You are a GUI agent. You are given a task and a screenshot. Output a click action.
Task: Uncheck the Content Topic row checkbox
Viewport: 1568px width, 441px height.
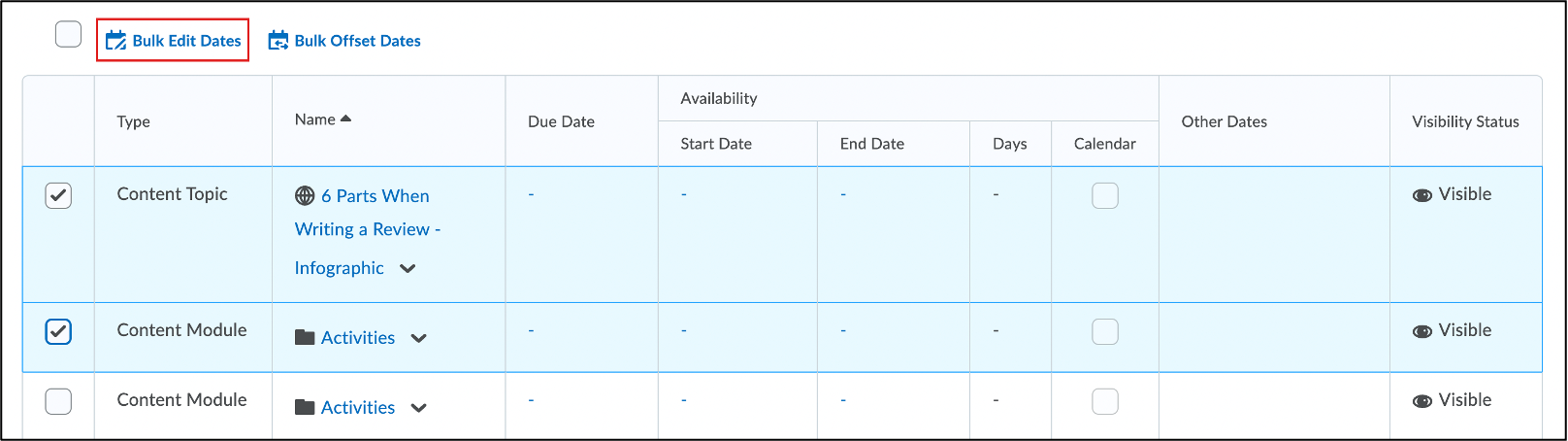click(58, 195)
